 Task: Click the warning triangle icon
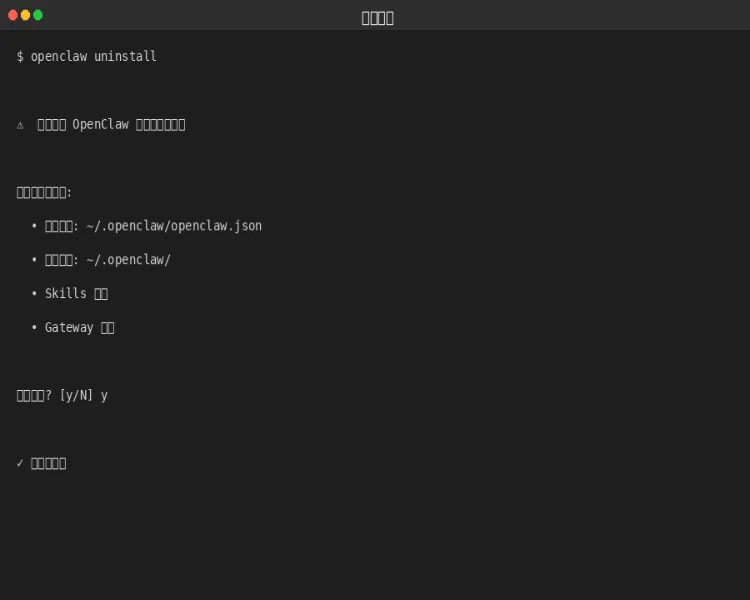pyautogui.click(x=20, y=125)
